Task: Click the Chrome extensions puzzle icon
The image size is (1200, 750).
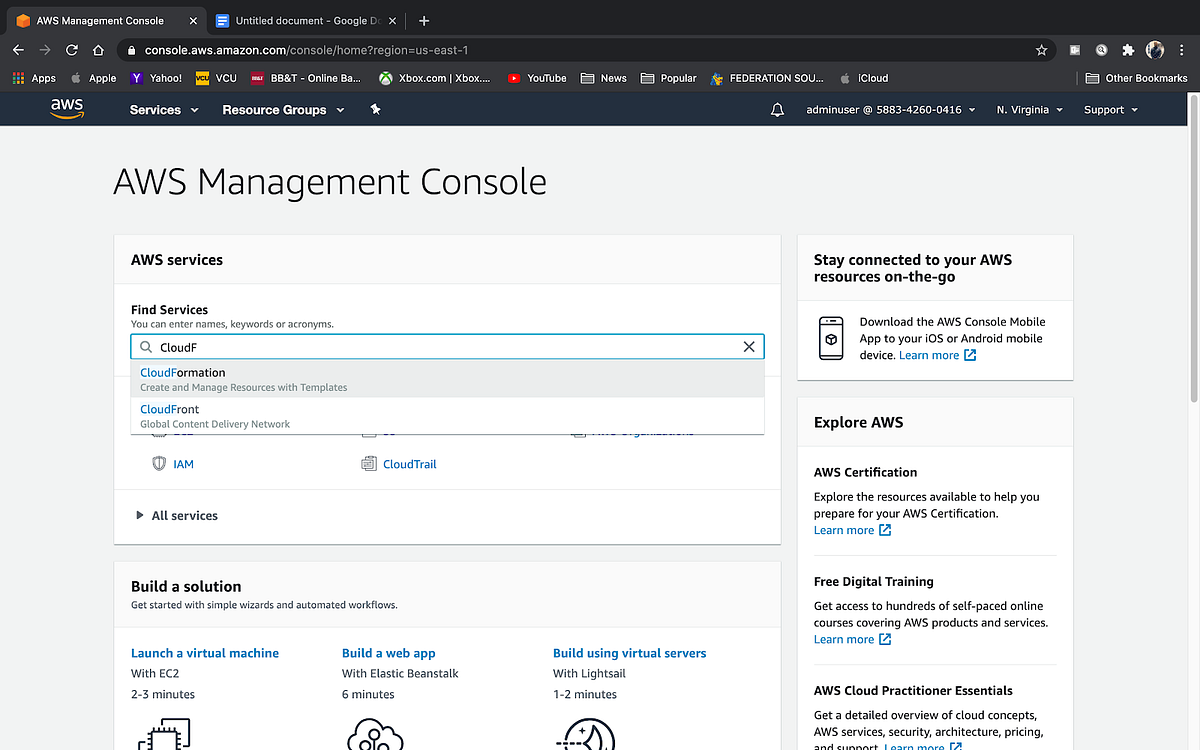Action: (1128, 50)
